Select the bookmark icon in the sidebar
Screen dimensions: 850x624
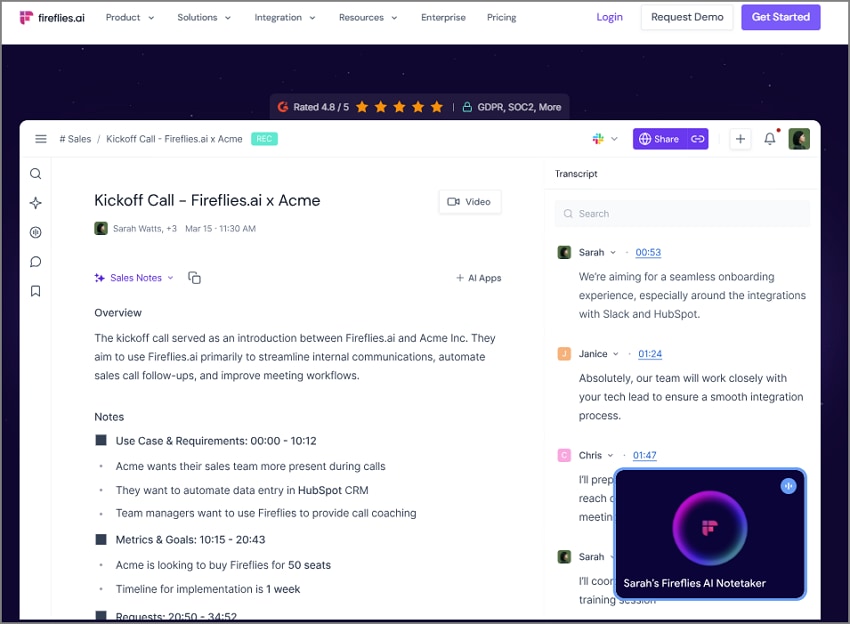(35, 290)
